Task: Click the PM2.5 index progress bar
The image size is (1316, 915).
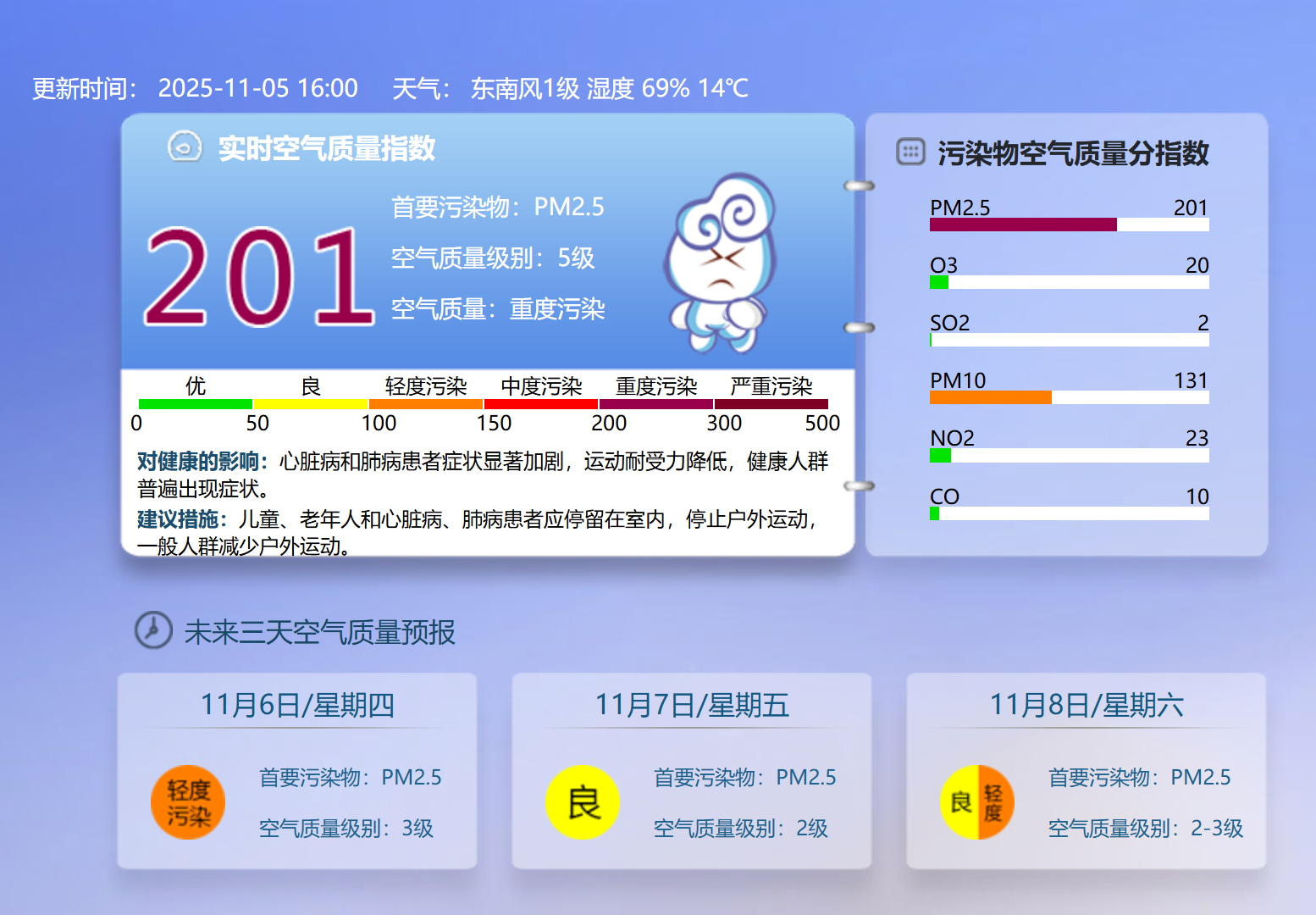Action: click(x=1069, y=225)
